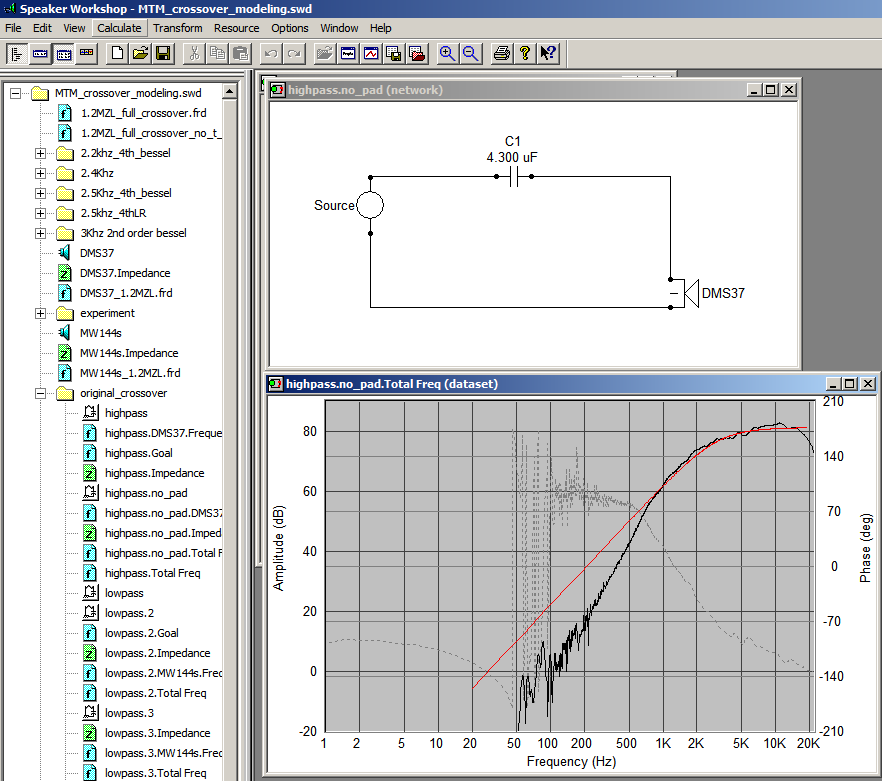This screenshot has width=882, height=781.
Task: Open the View menu
Action: 74,28
